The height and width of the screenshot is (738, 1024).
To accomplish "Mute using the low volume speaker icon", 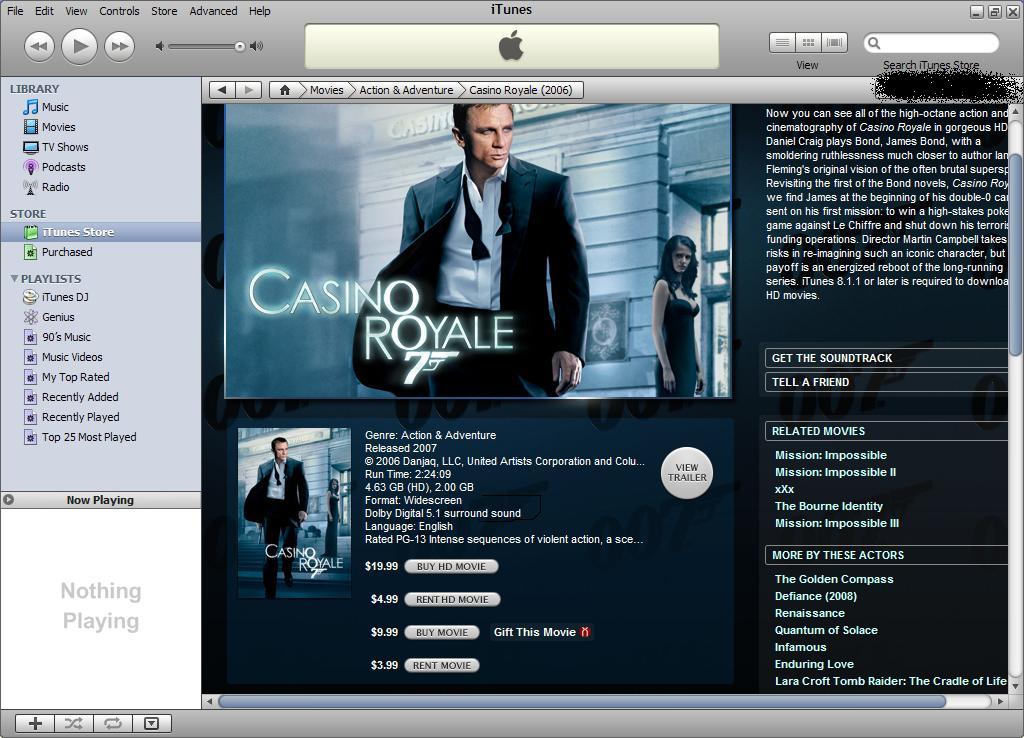I will (x=159, y=46).
